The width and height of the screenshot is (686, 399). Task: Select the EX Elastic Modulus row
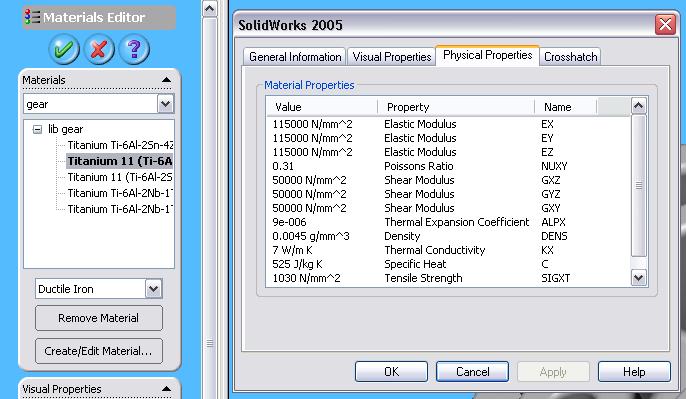448,124
